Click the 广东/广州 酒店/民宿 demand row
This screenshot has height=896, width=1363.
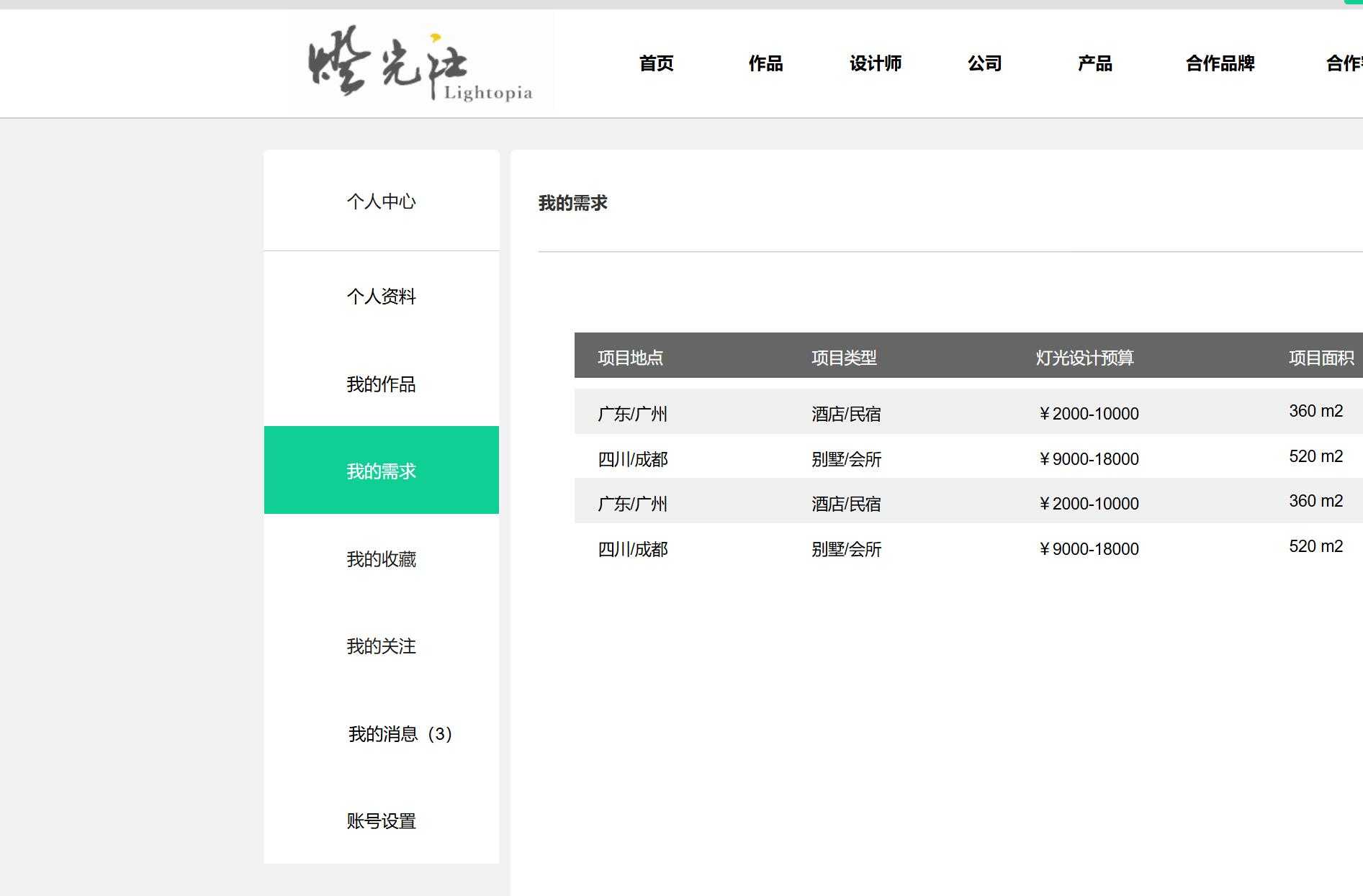pyautogui.click(x=864, y=414)
